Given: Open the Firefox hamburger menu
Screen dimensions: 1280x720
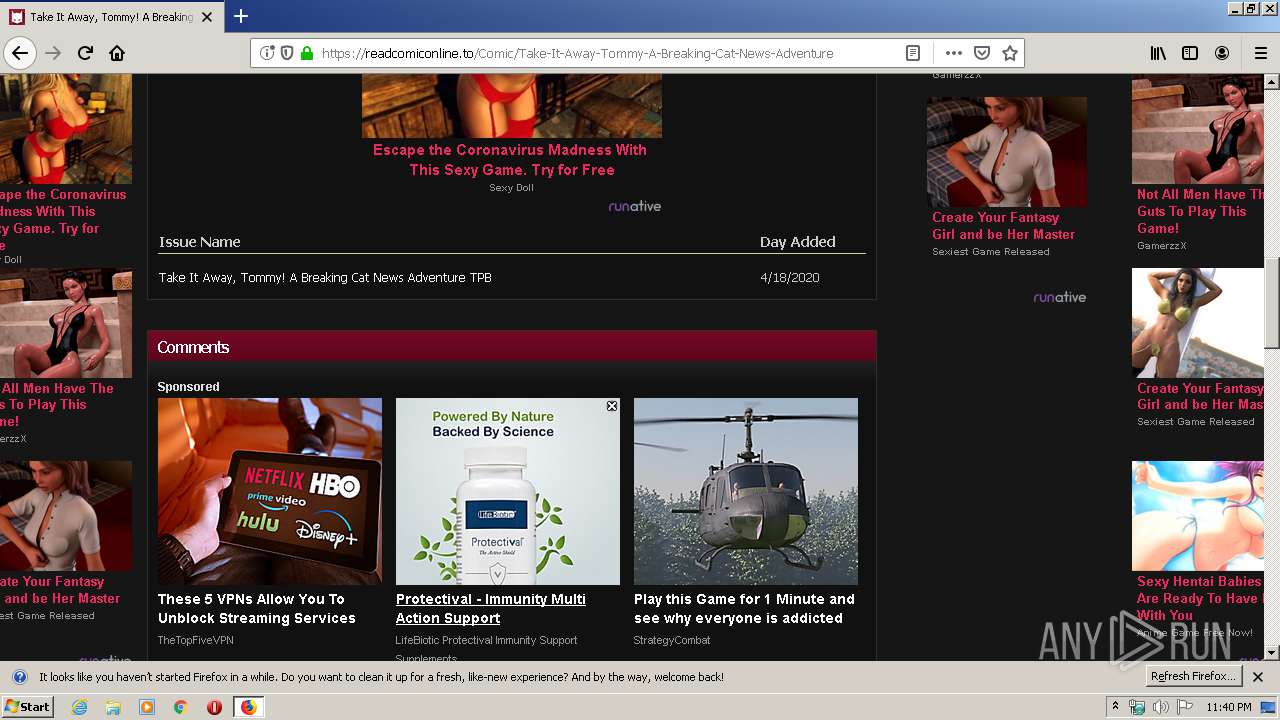Looking at the screenshot, I should click(x=1261, y=53).
